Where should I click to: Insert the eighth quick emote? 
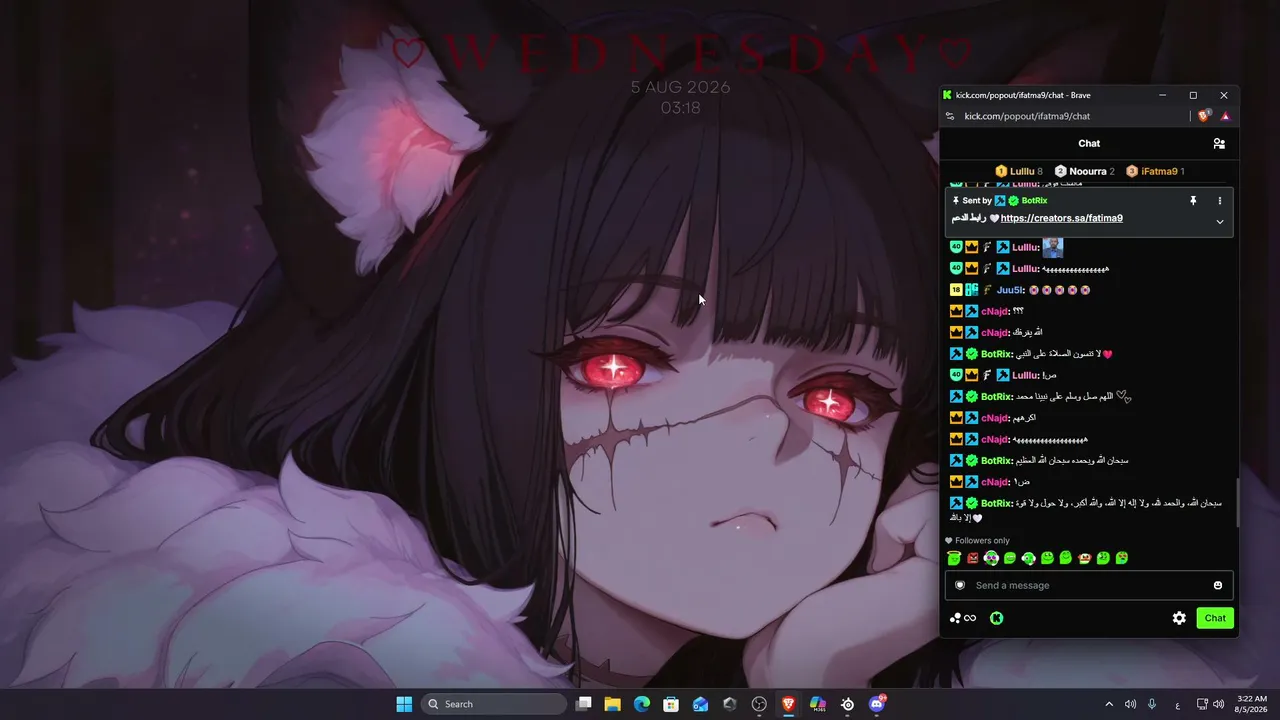tap(1085, 558)
